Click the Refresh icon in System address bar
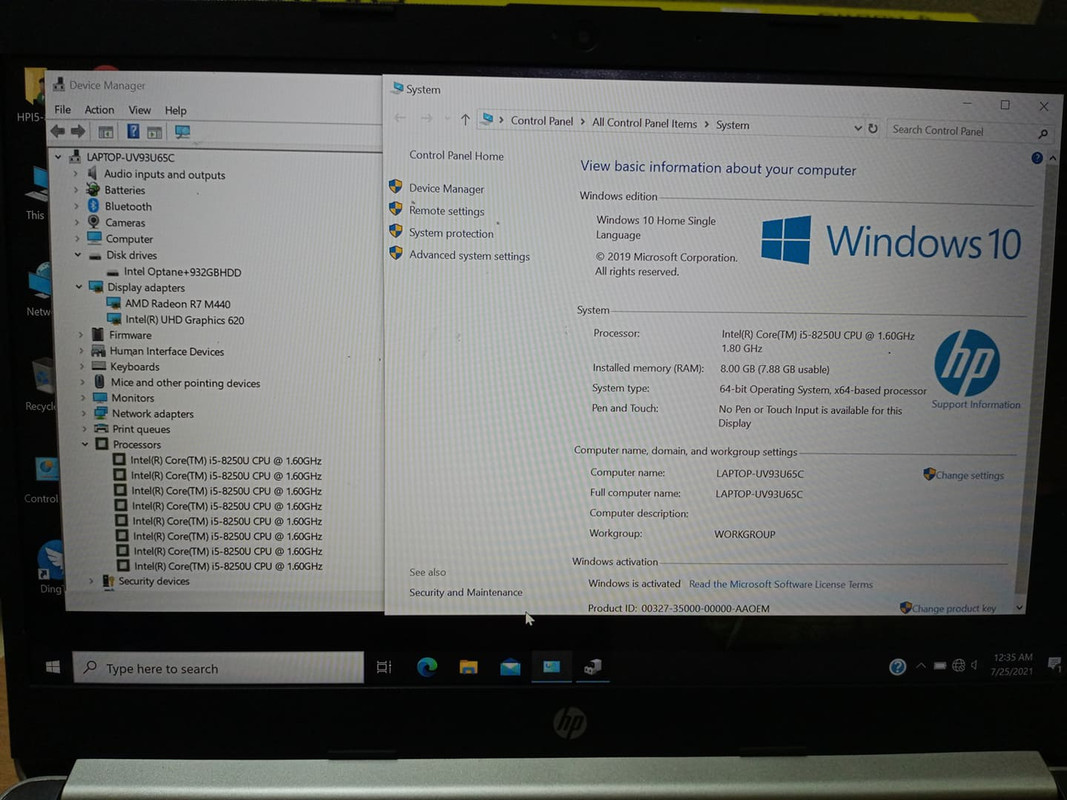The image size is (1067, 800). point(873,128)
